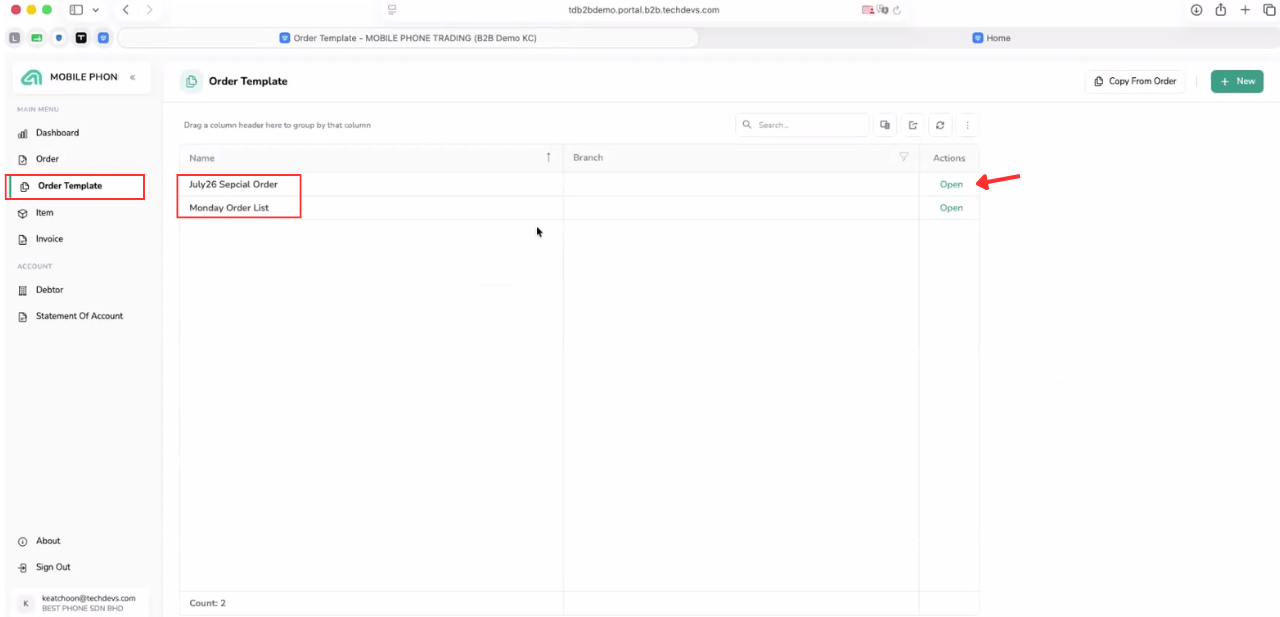Sort by the Name column header
1280x617 pixels.
pos(202,158)
